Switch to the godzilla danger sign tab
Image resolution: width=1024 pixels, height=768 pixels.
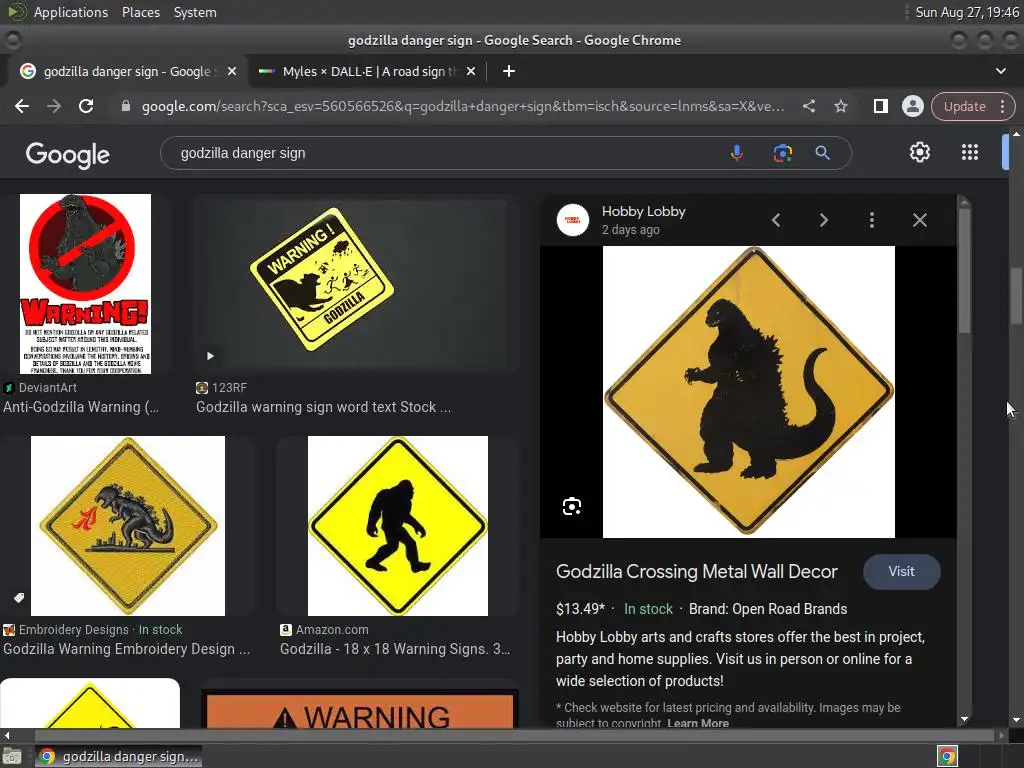point(127,71)
